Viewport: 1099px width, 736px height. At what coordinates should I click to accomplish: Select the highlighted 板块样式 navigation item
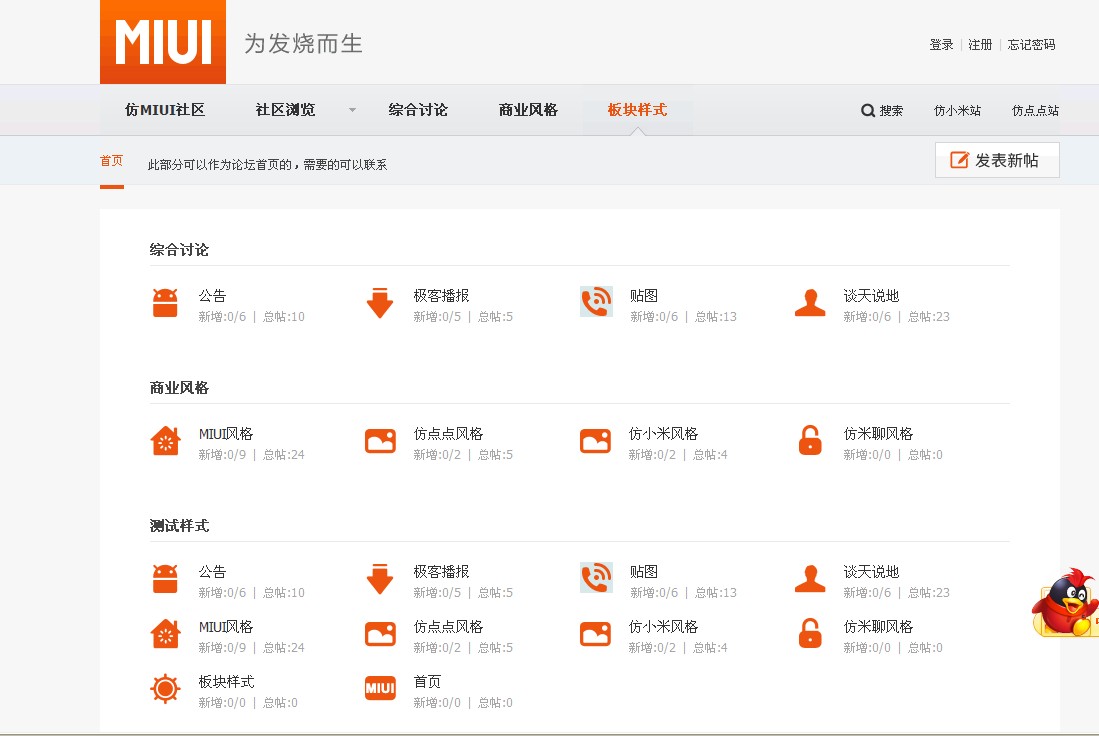click(x=637, y=110)
